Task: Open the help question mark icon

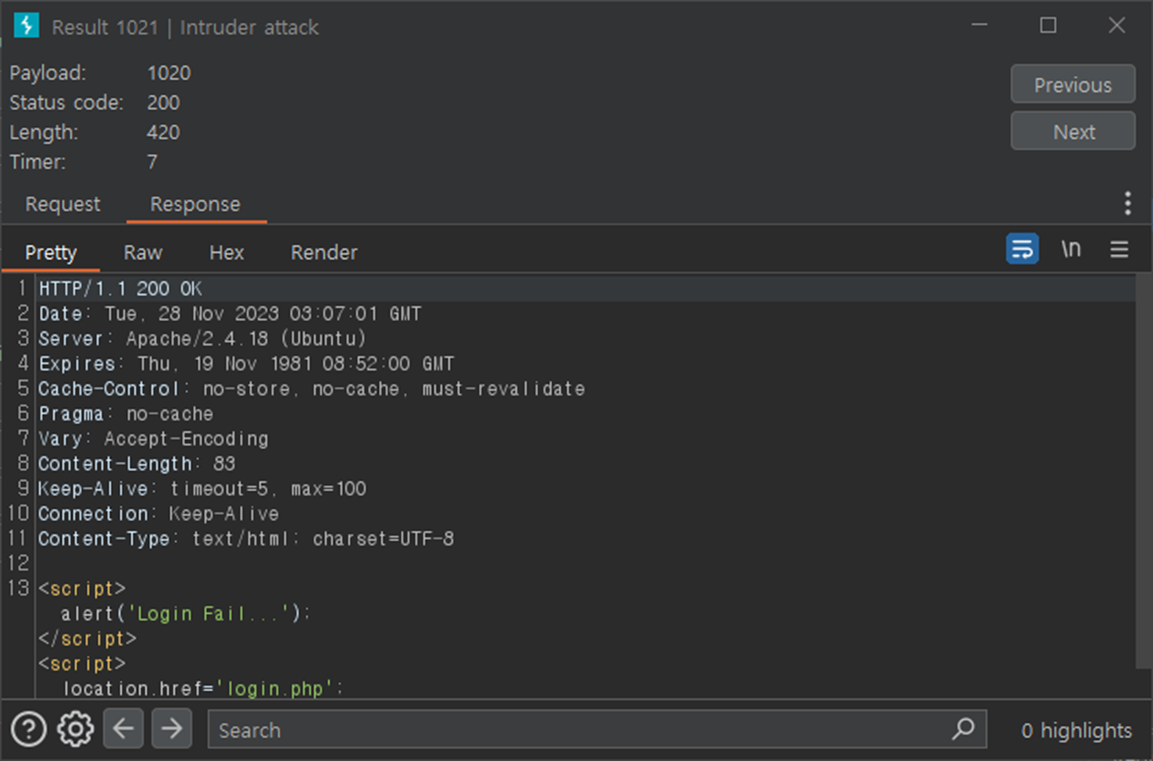Action: (29, 729)
